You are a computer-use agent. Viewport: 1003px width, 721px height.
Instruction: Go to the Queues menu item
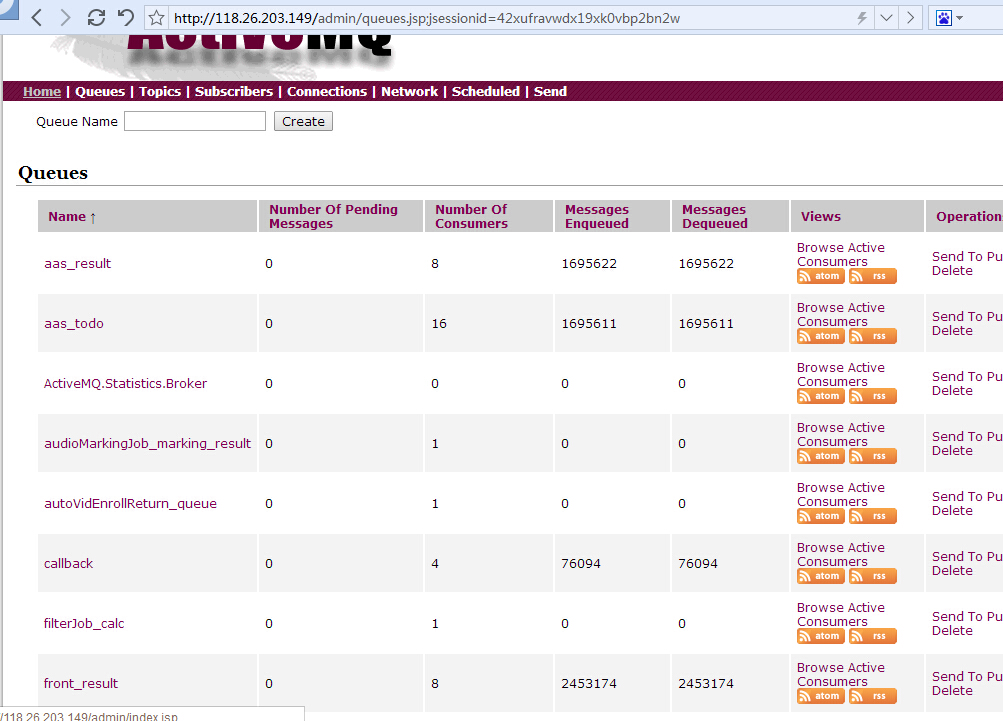tap(100, 91)
